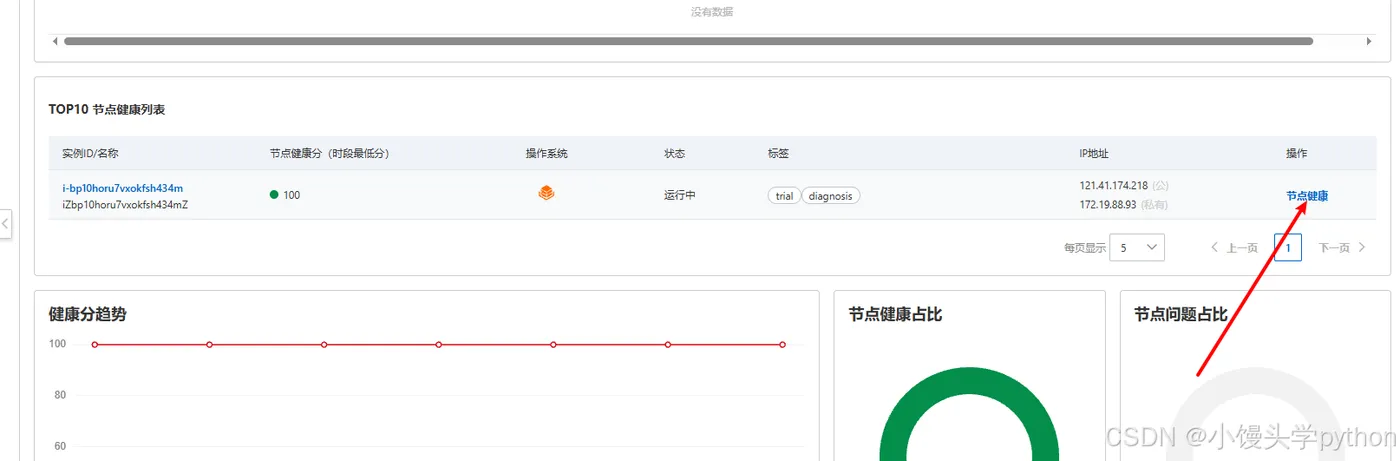Image resolution: width=1400 pixels, height=461 pixels.
Task: Click the private IP 172.19.88.93
Action: [x=1108, y=205]
